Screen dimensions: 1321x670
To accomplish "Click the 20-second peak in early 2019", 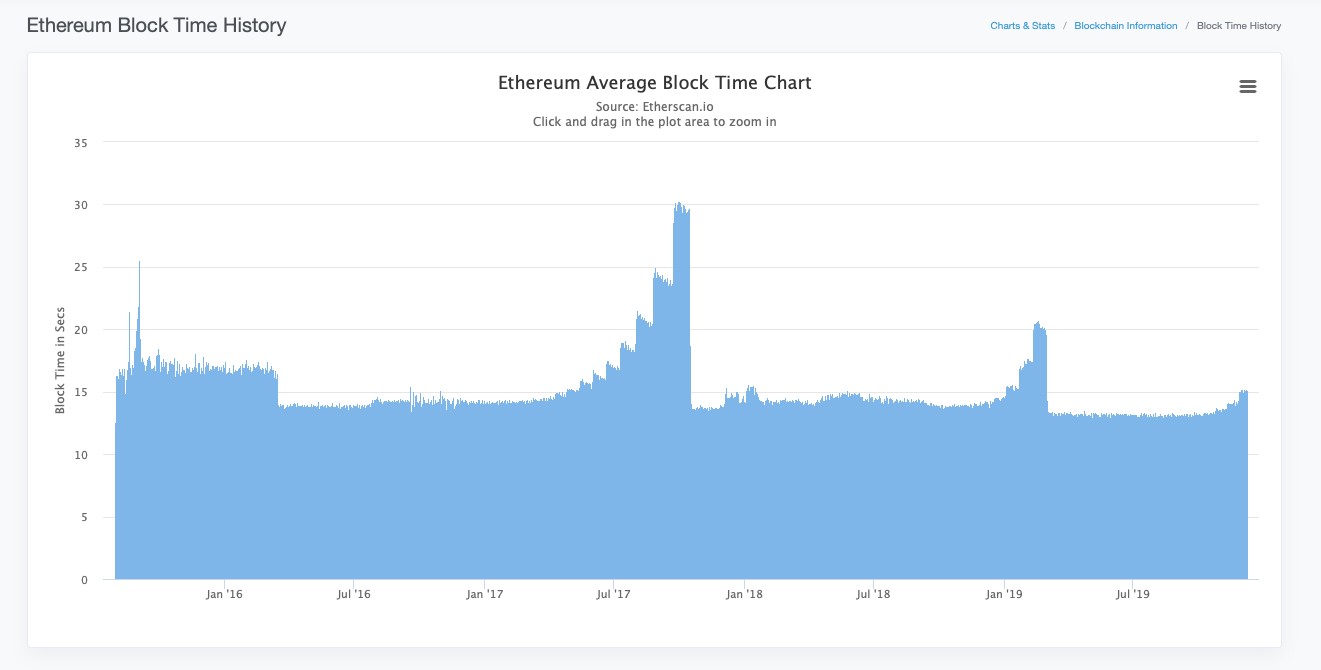I will [x=1038, y=325].
